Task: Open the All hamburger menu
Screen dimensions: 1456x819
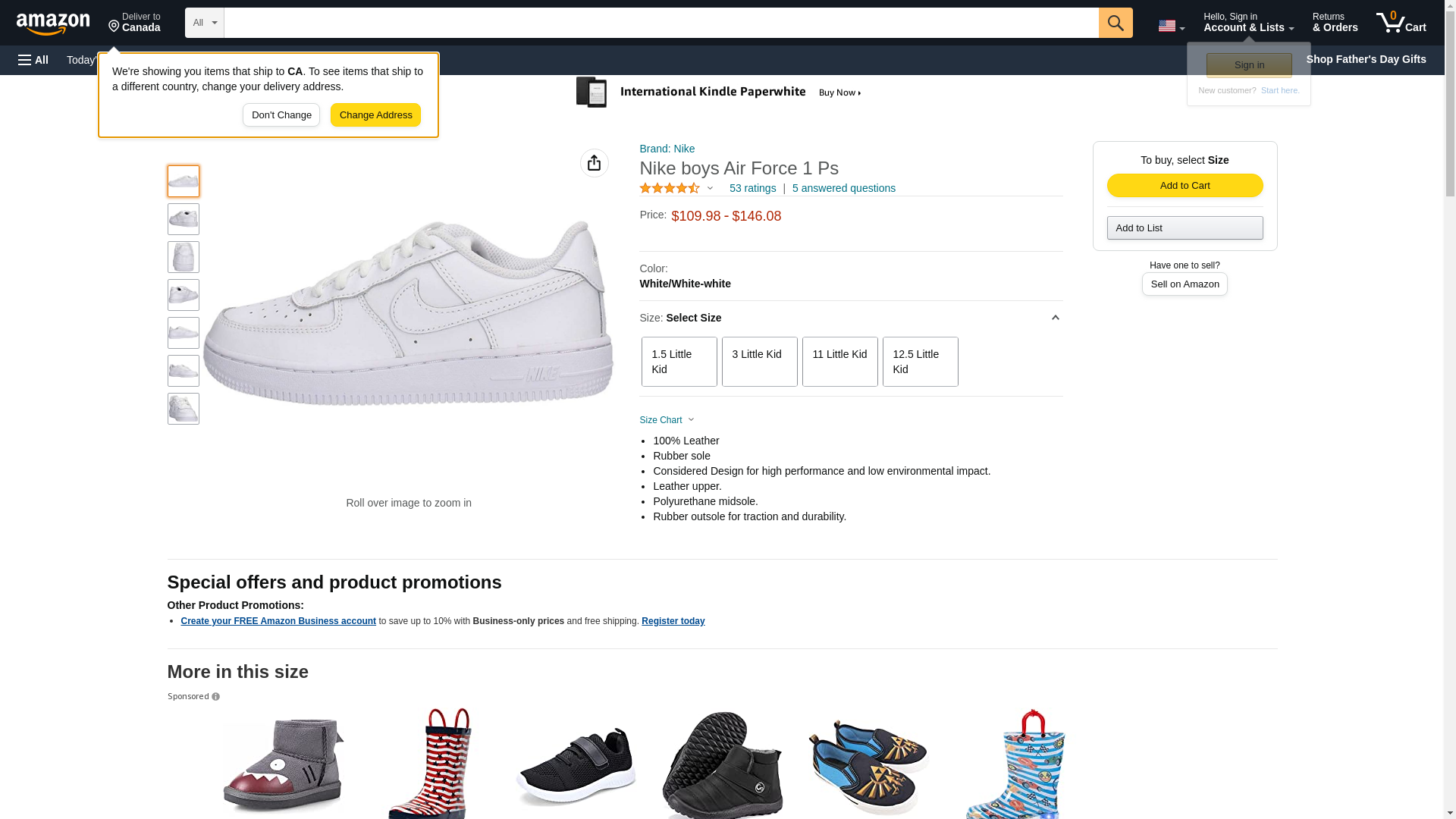Action: (33, 60)
